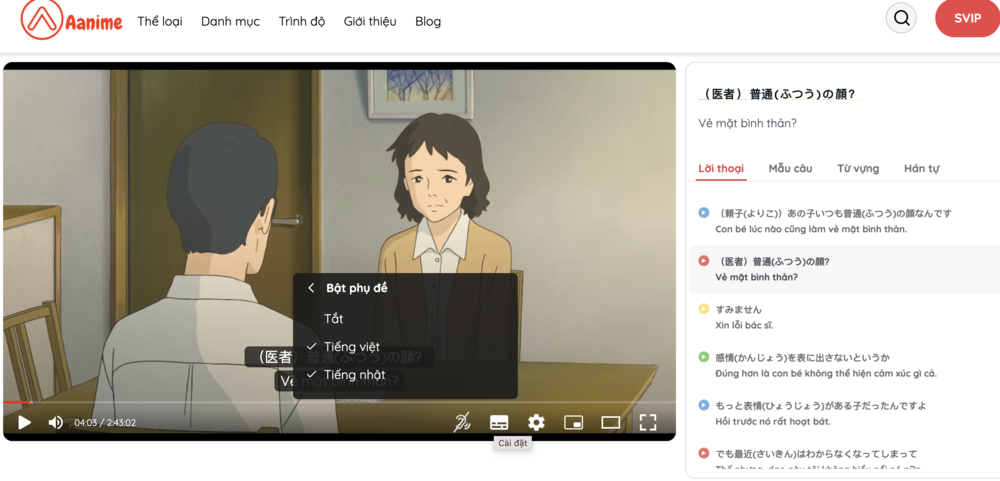Click the video progress bar
This screenshot has width=1000, height=481.
point(339,402)
